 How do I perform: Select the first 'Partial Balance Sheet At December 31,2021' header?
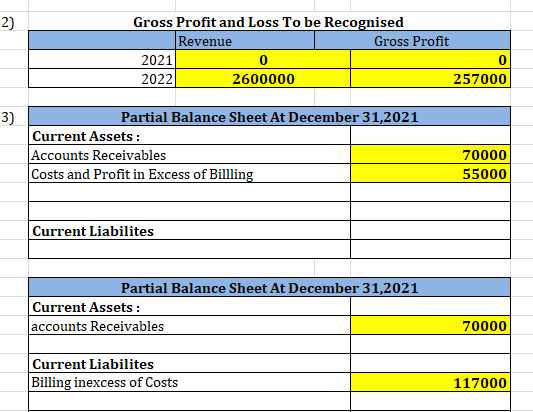[x=270, y=117]
